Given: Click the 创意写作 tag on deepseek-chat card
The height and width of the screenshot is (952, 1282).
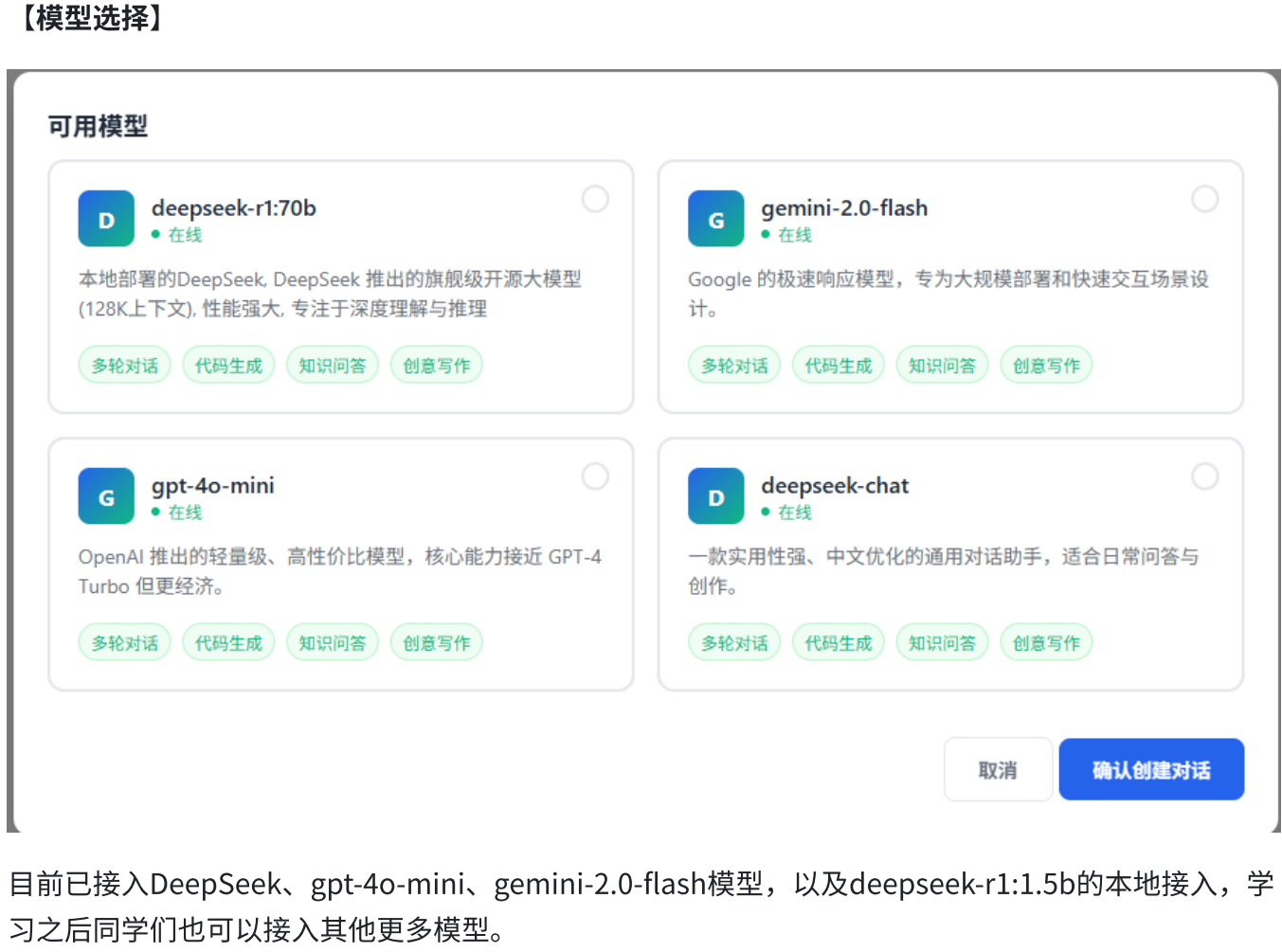Looking at the screenshot, I should (1046, 643).
